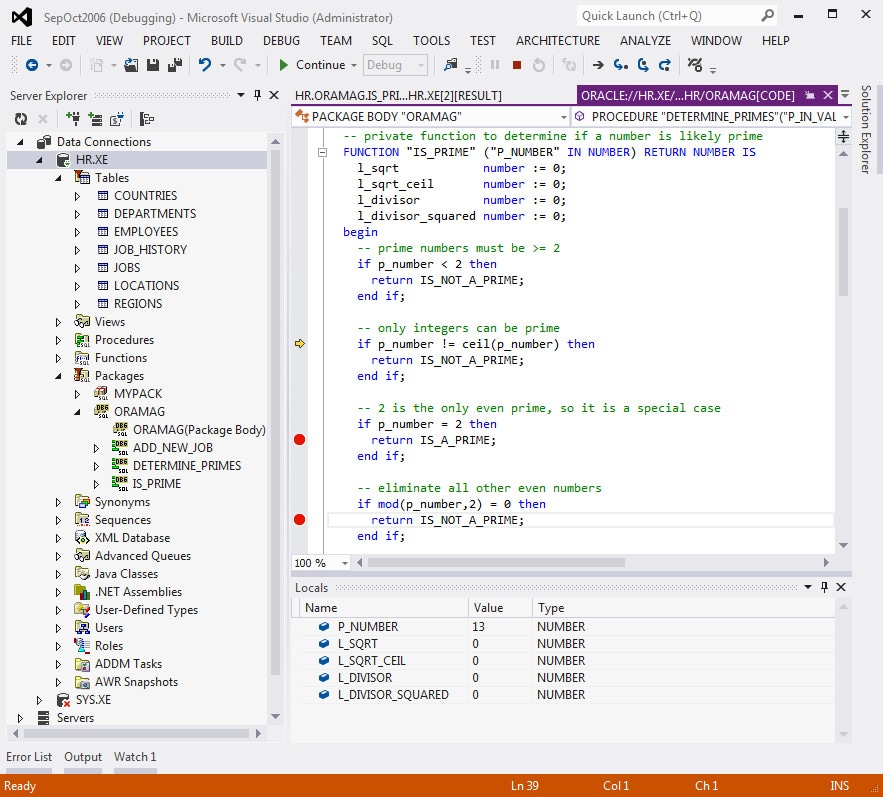Click the Connect to Database icon

[72, 118]
